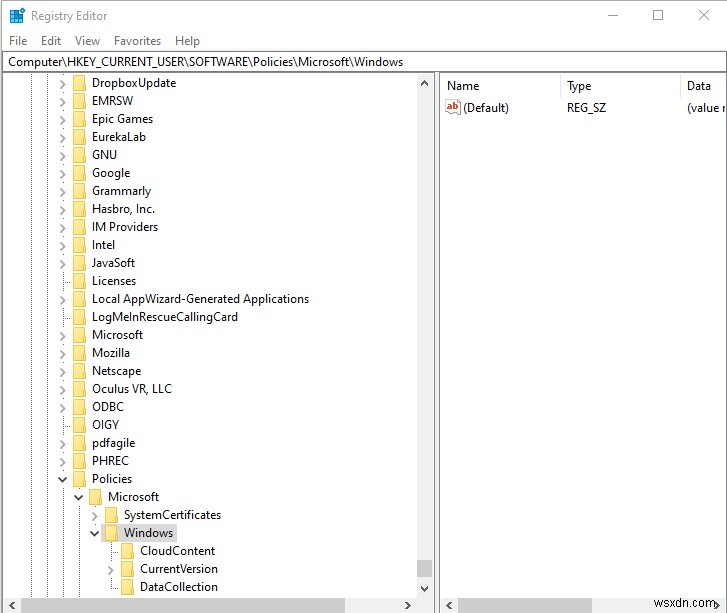Viewport: 727px width, 613px height.
Task: Expand the top-level Microsoft key above Mozilla
Action: (63, 336)
